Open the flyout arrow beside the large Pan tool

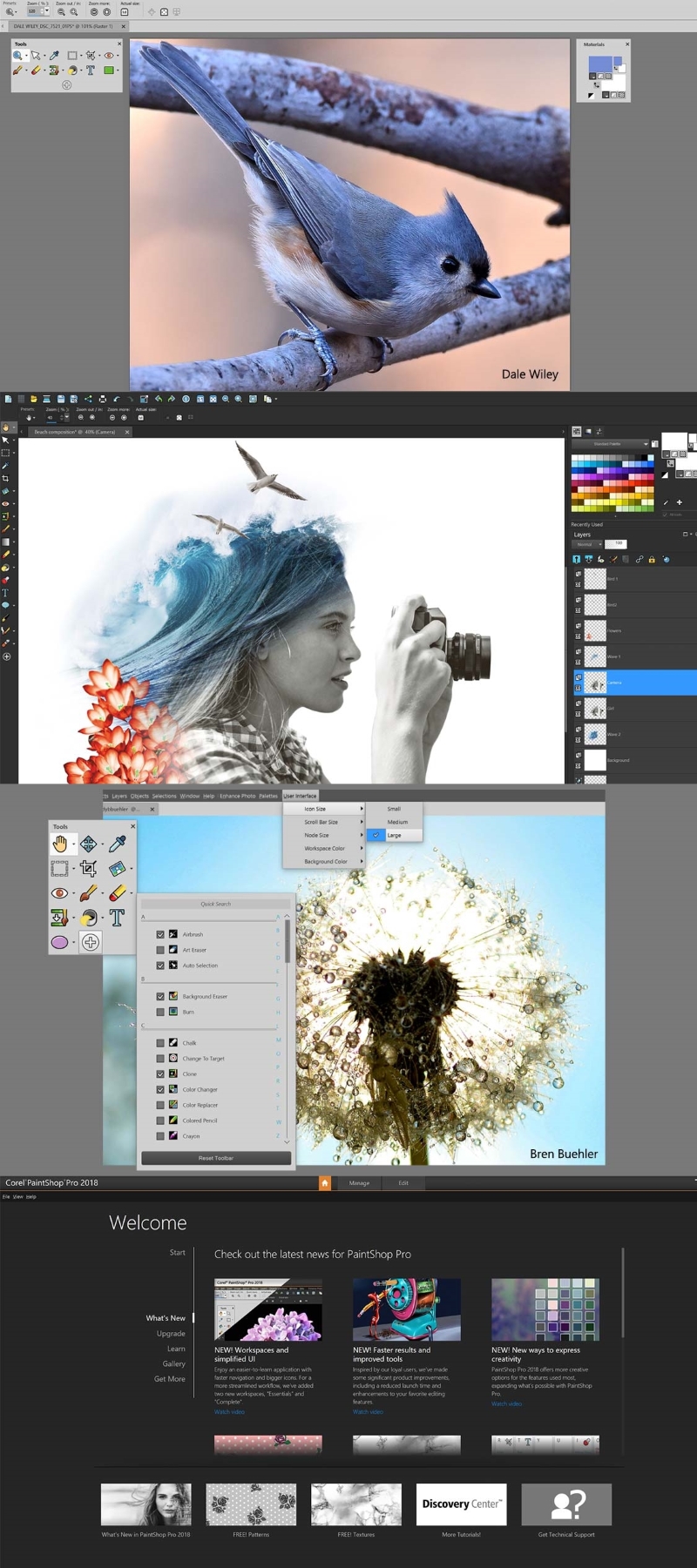(x=73, y=844)
